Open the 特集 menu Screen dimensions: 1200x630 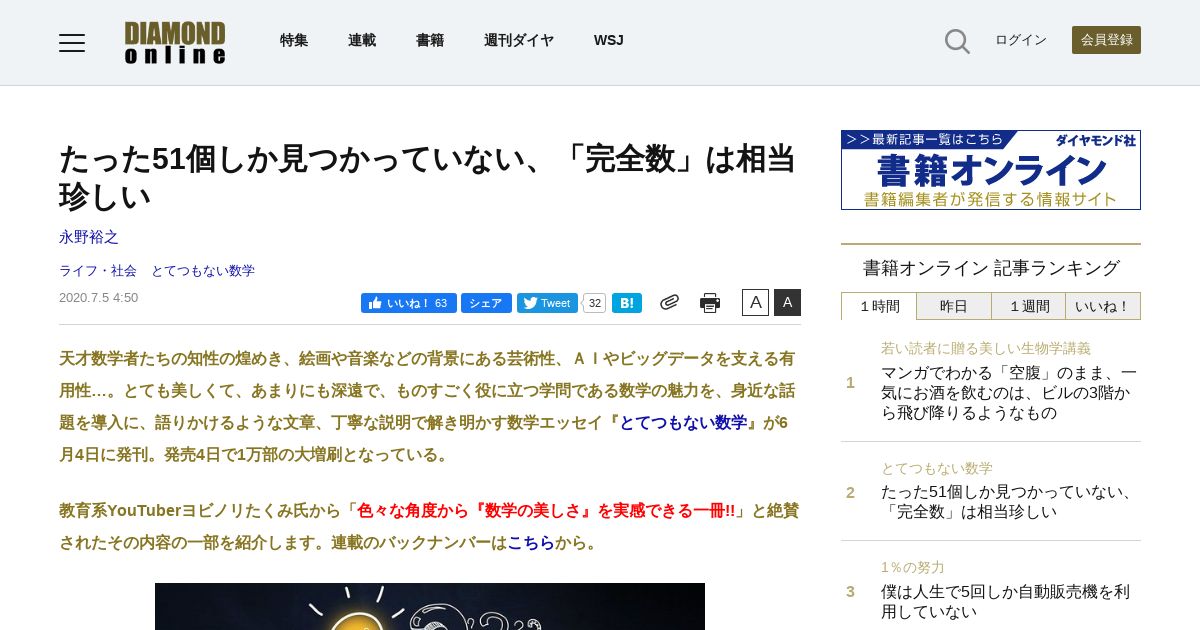pyautogui.click(x=294, y=40)
